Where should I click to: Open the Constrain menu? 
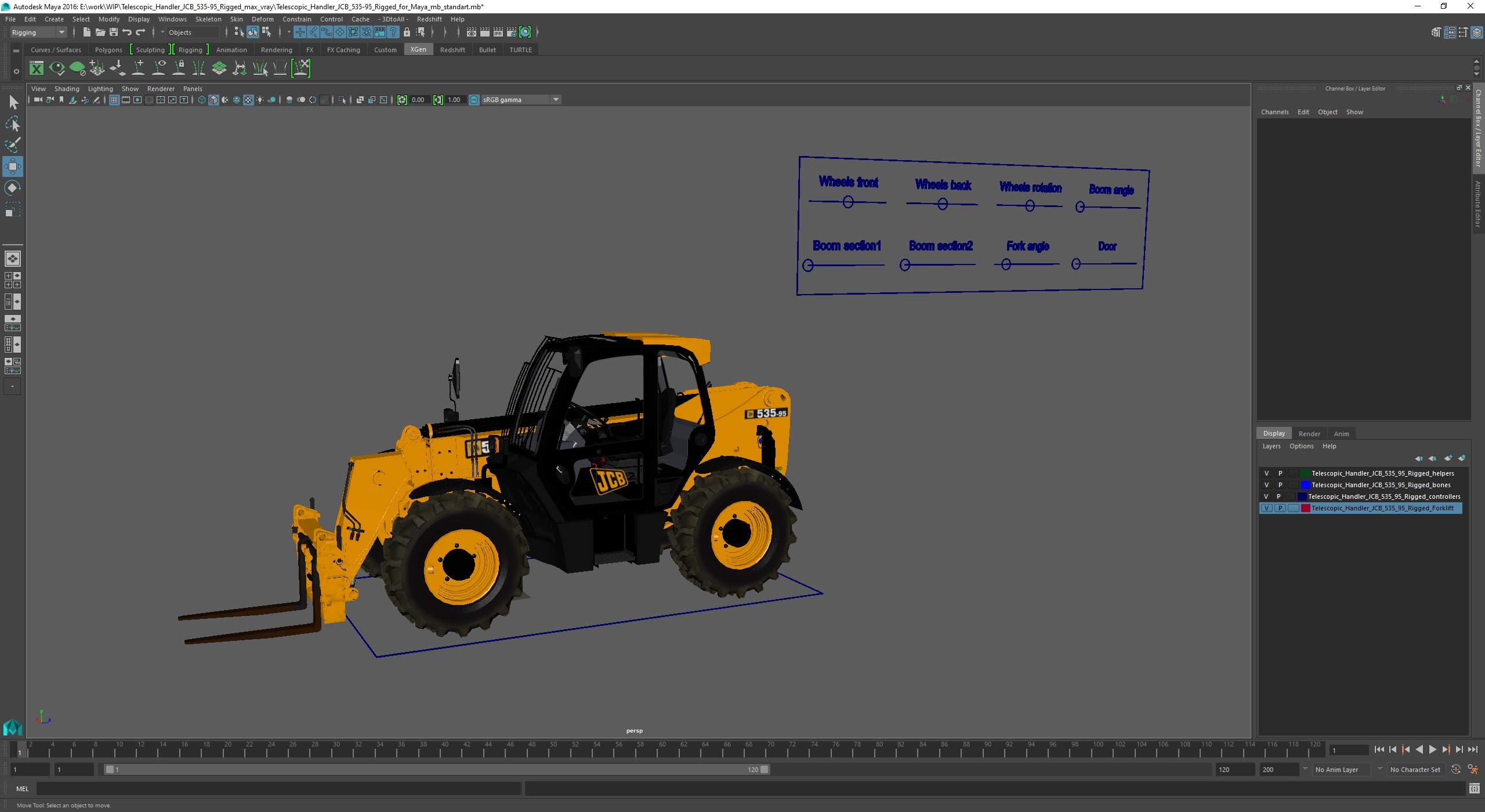pyautogui.click(x=296, y=19)
